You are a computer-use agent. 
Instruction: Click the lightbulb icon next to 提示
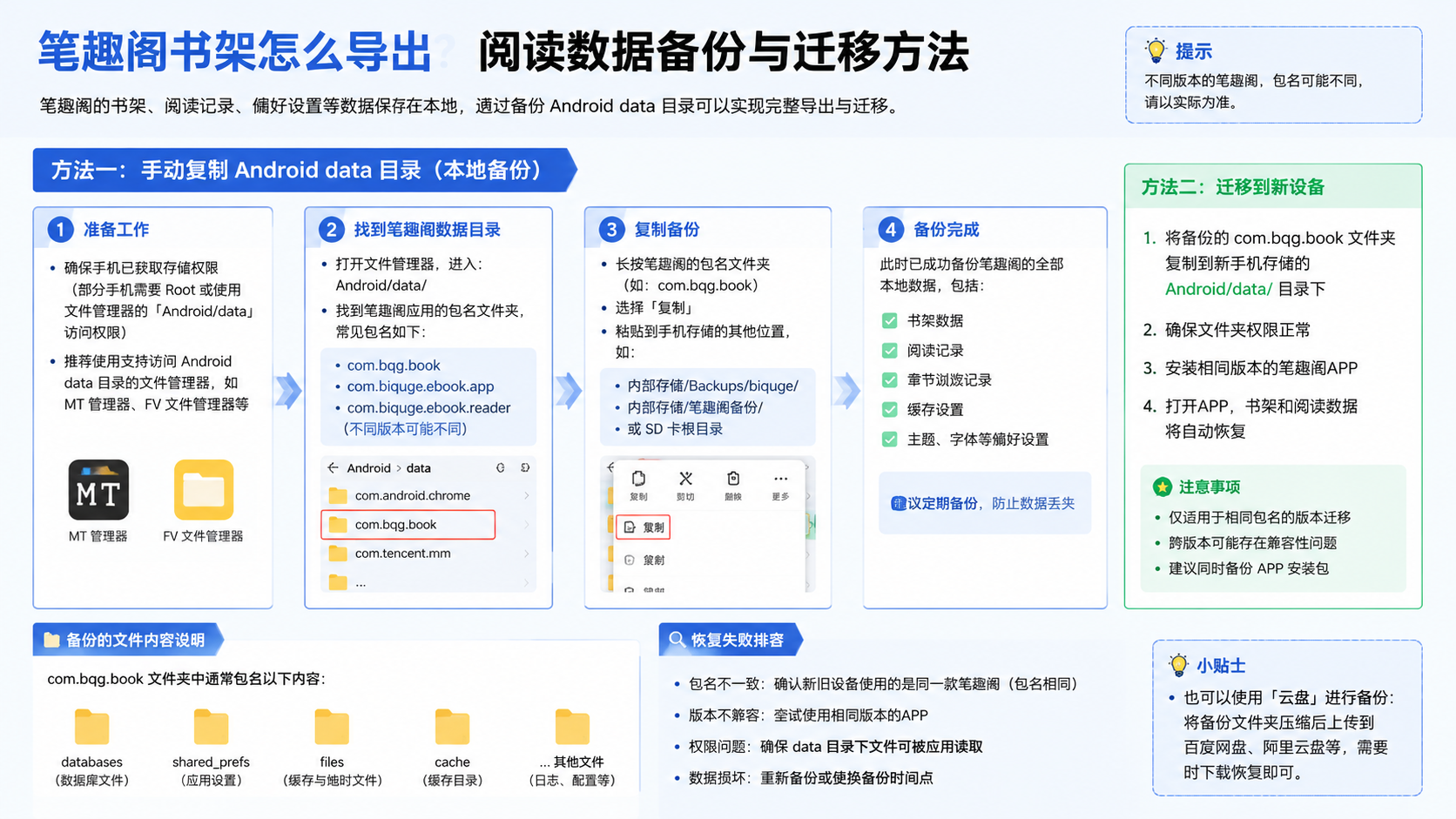click(1156, 51)
